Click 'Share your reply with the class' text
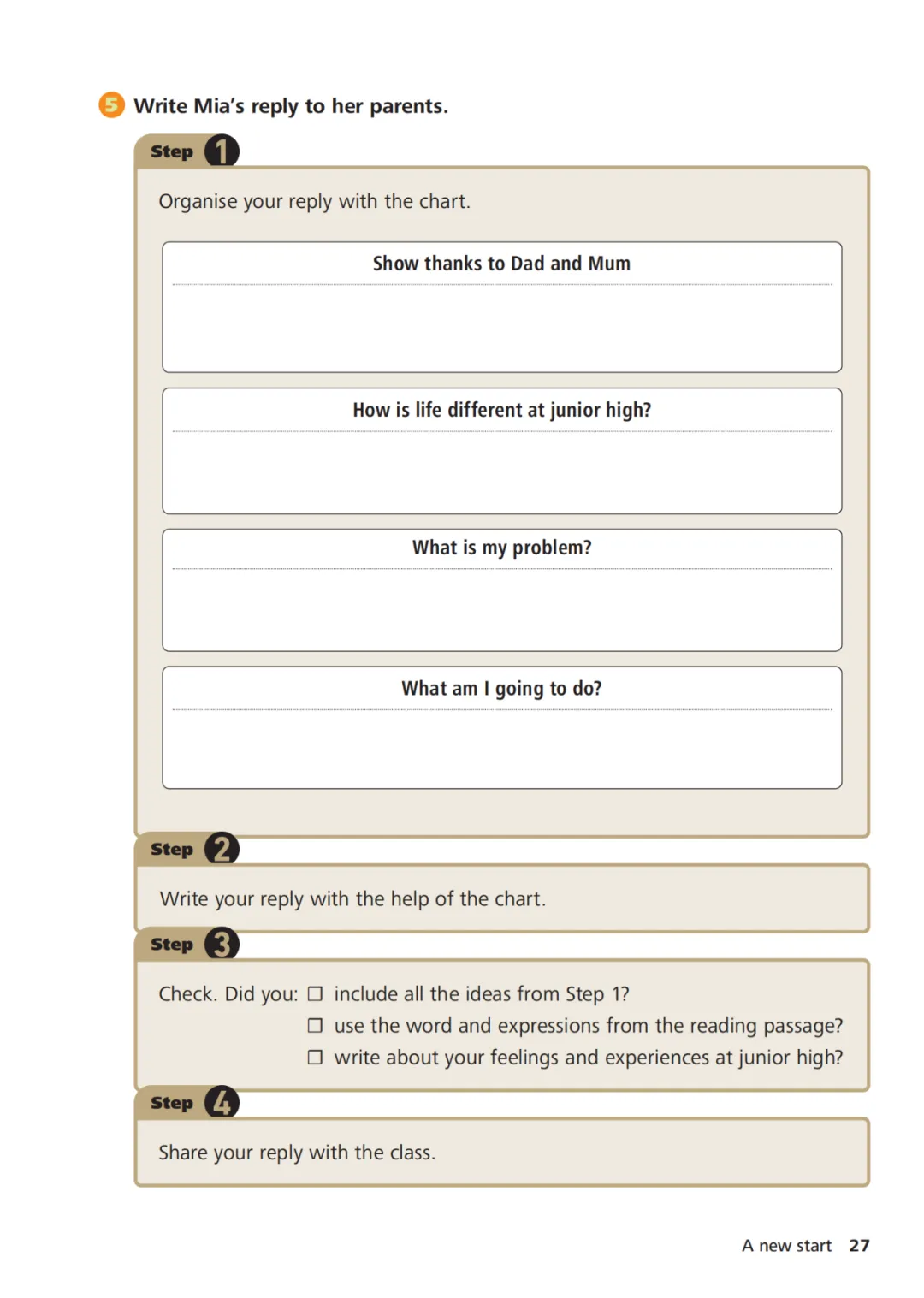This screenshot has width=924, height=1298. click(x=297, y=1153)
